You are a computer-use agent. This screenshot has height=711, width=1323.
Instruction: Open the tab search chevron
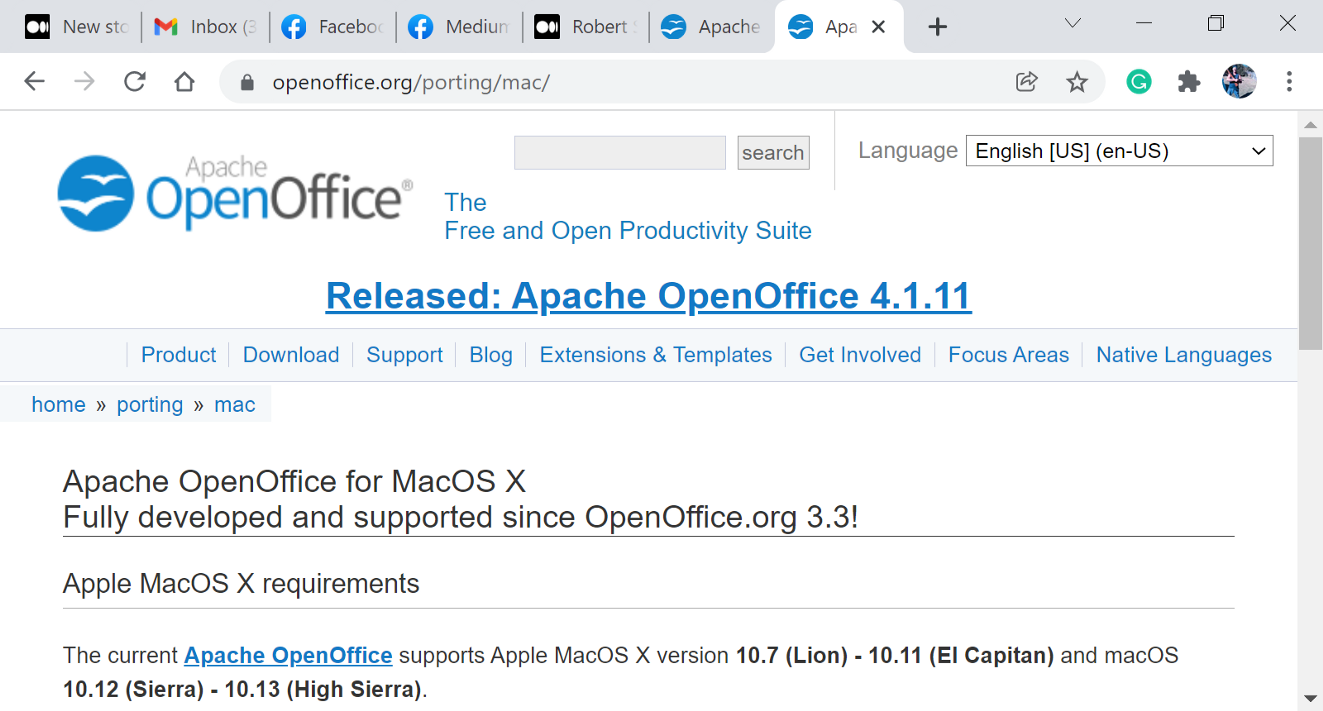point(1073,23)
